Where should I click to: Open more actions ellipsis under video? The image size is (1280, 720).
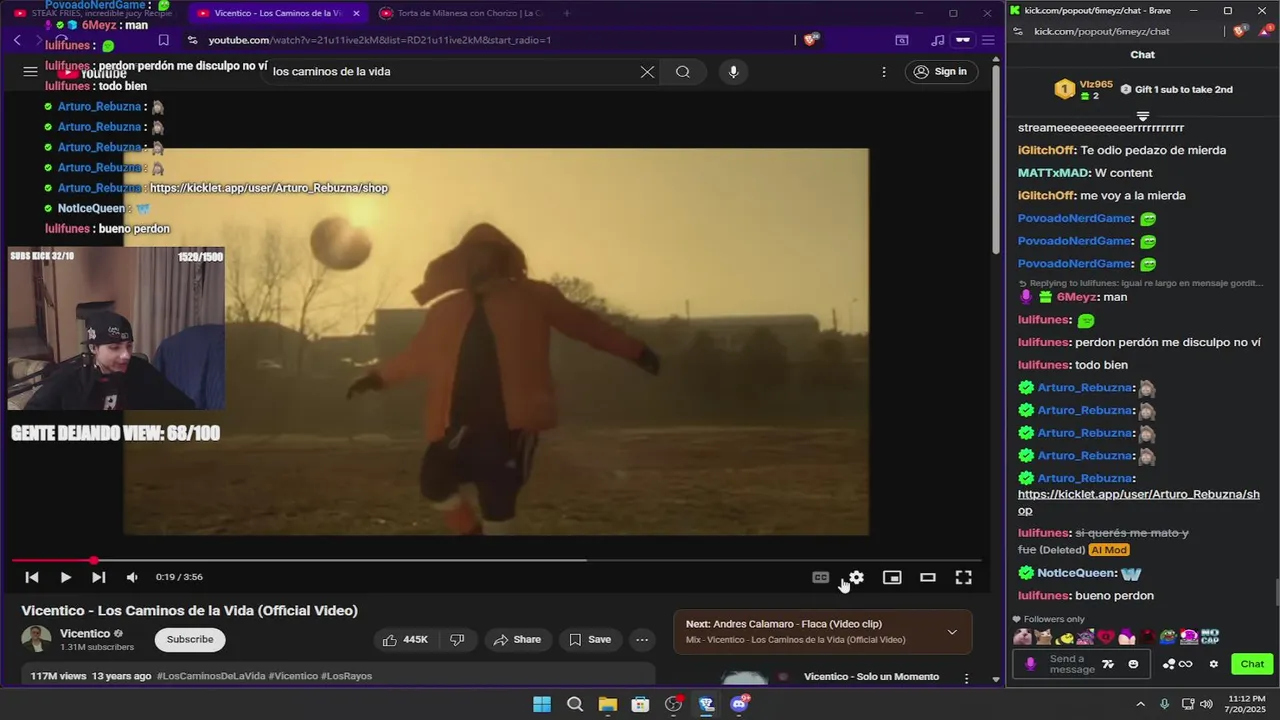coord(642,640)
